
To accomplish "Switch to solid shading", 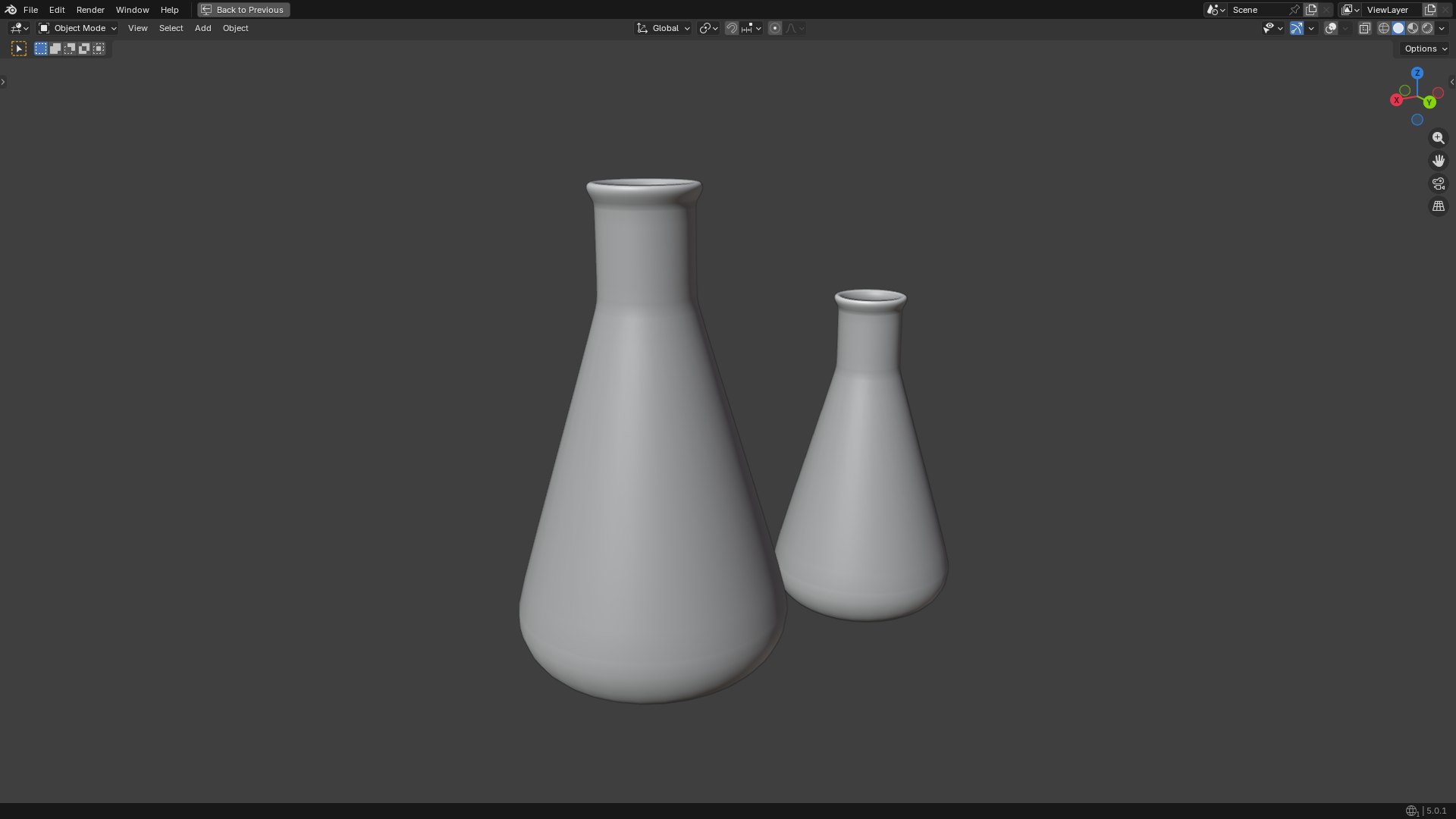I will click(x=1398, y=28).
